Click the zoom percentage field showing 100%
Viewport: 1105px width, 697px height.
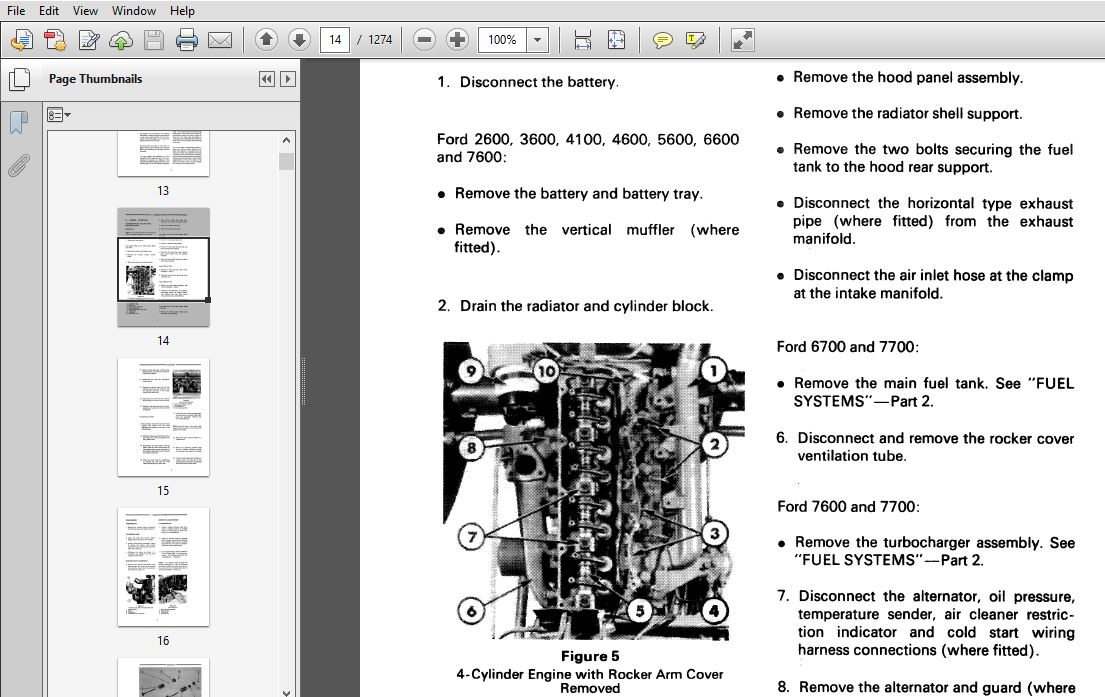click(x=502, y=39)
